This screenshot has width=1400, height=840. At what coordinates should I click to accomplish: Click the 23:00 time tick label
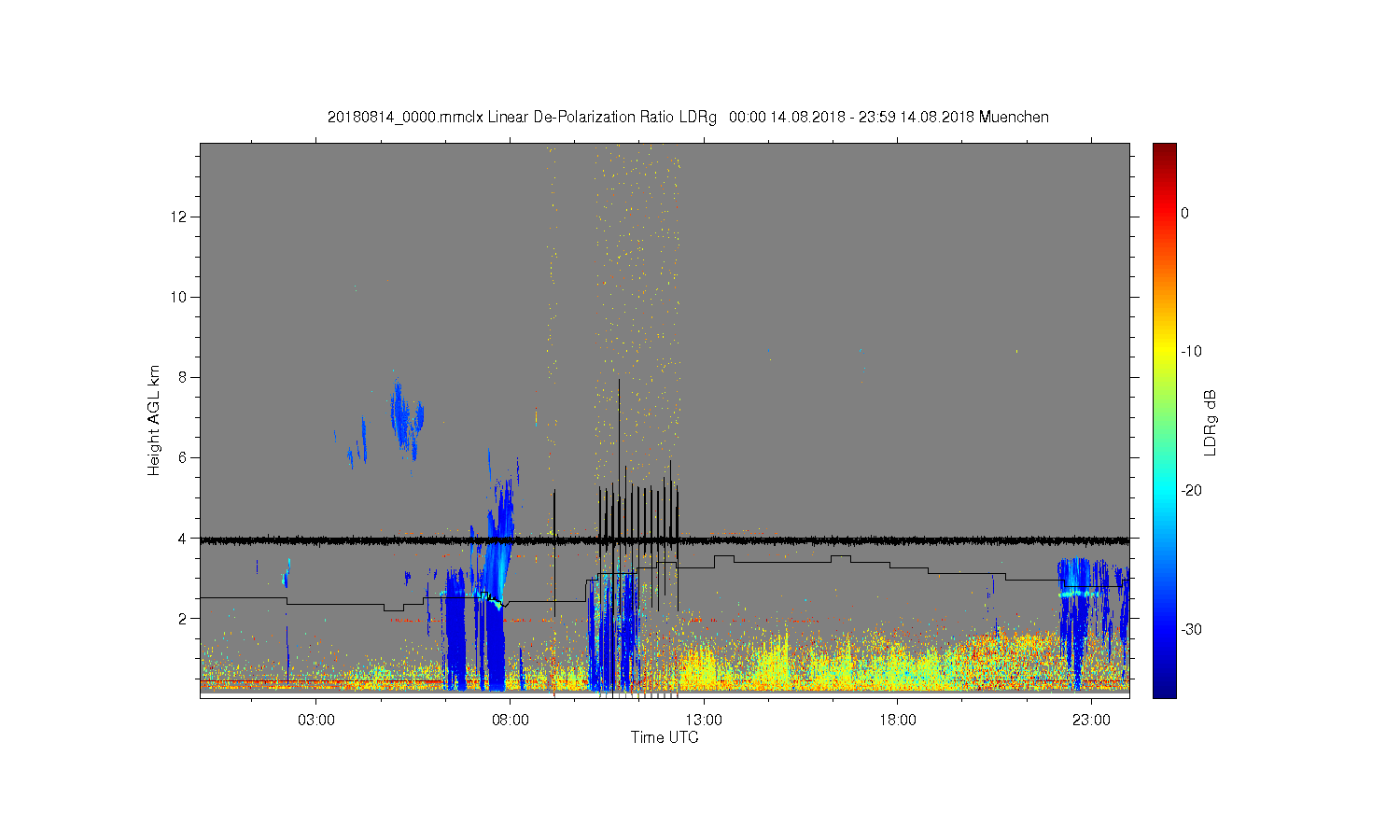point(1091,720)
